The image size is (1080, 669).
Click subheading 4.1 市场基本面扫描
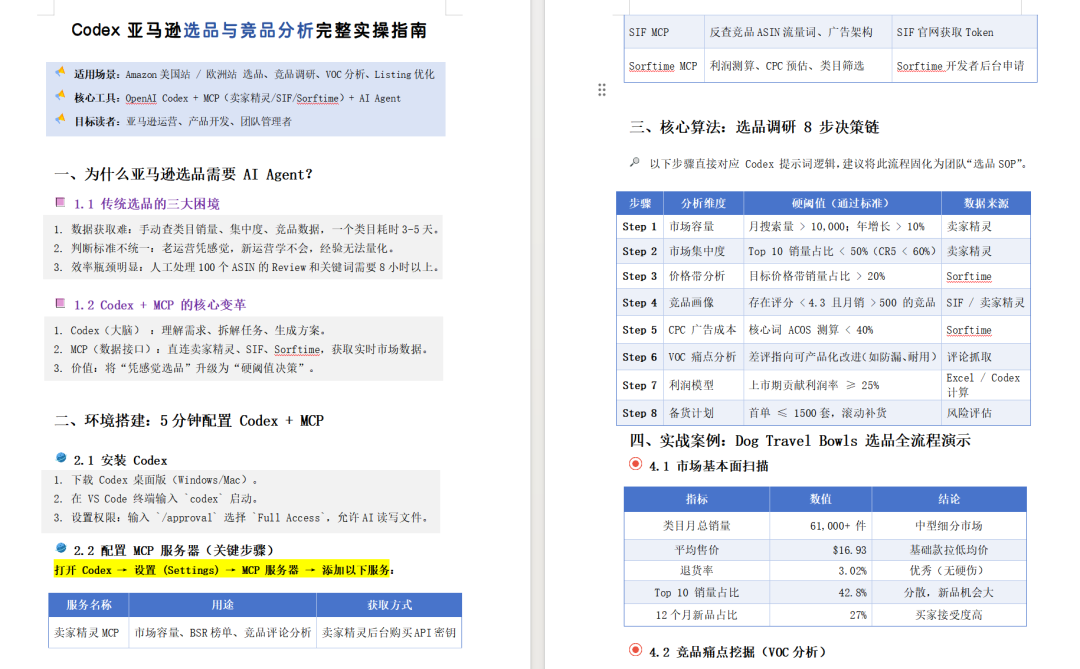pos(709,466)
